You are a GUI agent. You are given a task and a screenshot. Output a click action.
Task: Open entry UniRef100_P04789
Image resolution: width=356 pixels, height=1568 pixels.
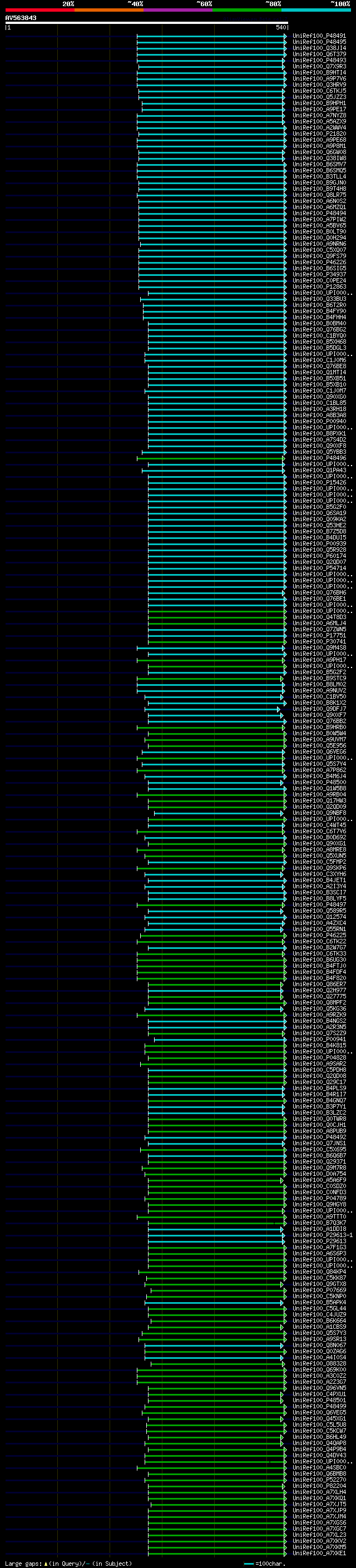coord(319,1198)
